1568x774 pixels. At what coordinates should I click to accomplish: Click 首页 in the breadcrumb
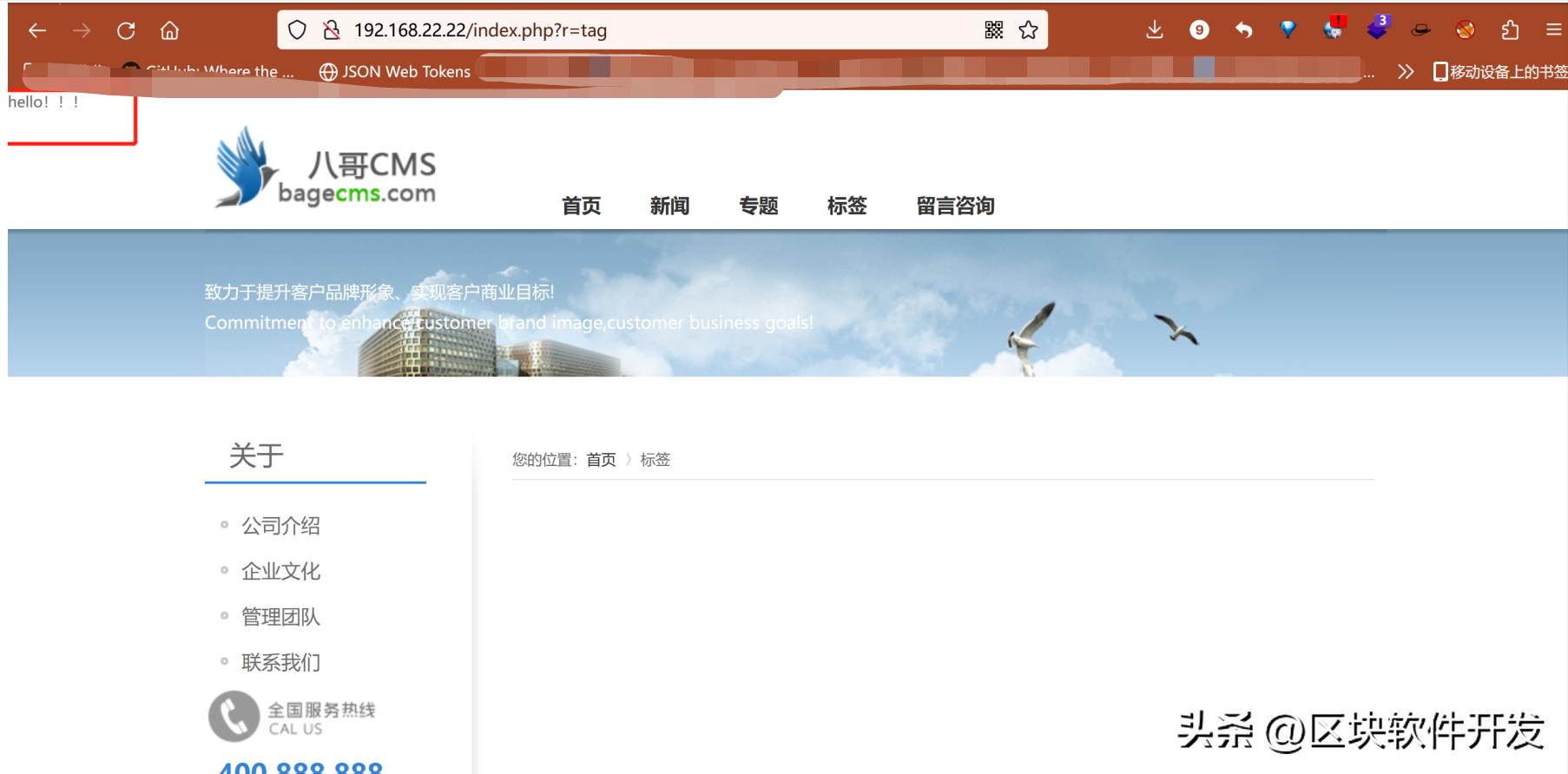[x=601, y=460]
